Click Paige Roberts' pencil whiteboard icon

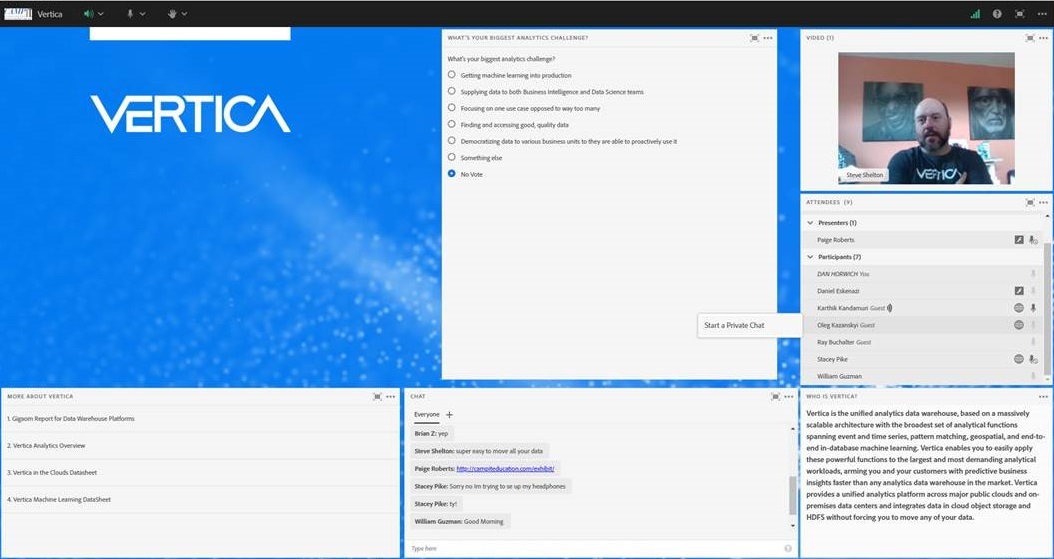click(x=1019, y=240)
